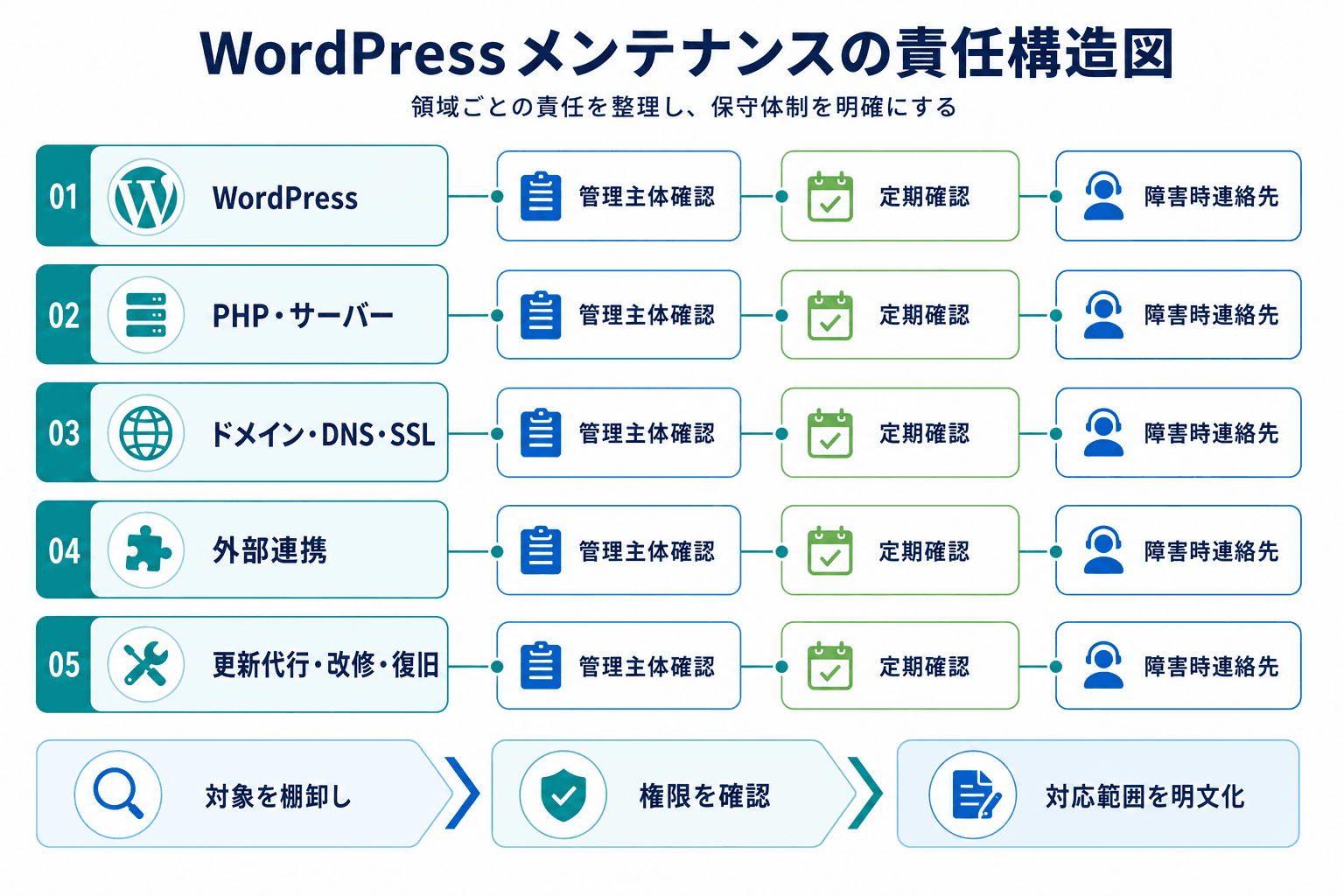Screen dimensions: 1344x896
Task: Click the blue chevron arrow after 対象を棚卸し
Action: 464,793
